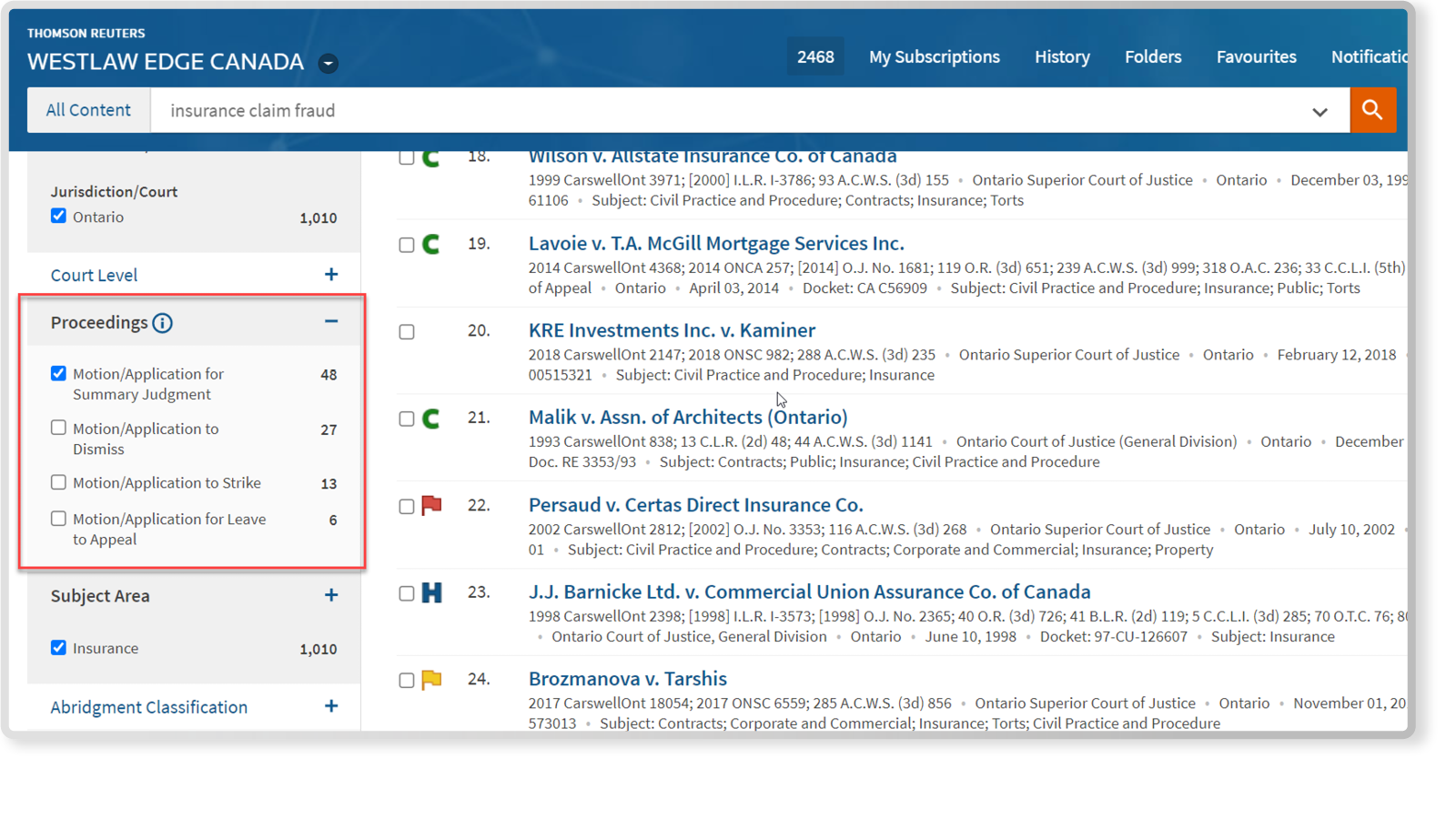Click the yellow flag icon for Brozmanova v. Tarshis
The image size is (1456, 819).
pyautogui.click(x=431, y=680)
